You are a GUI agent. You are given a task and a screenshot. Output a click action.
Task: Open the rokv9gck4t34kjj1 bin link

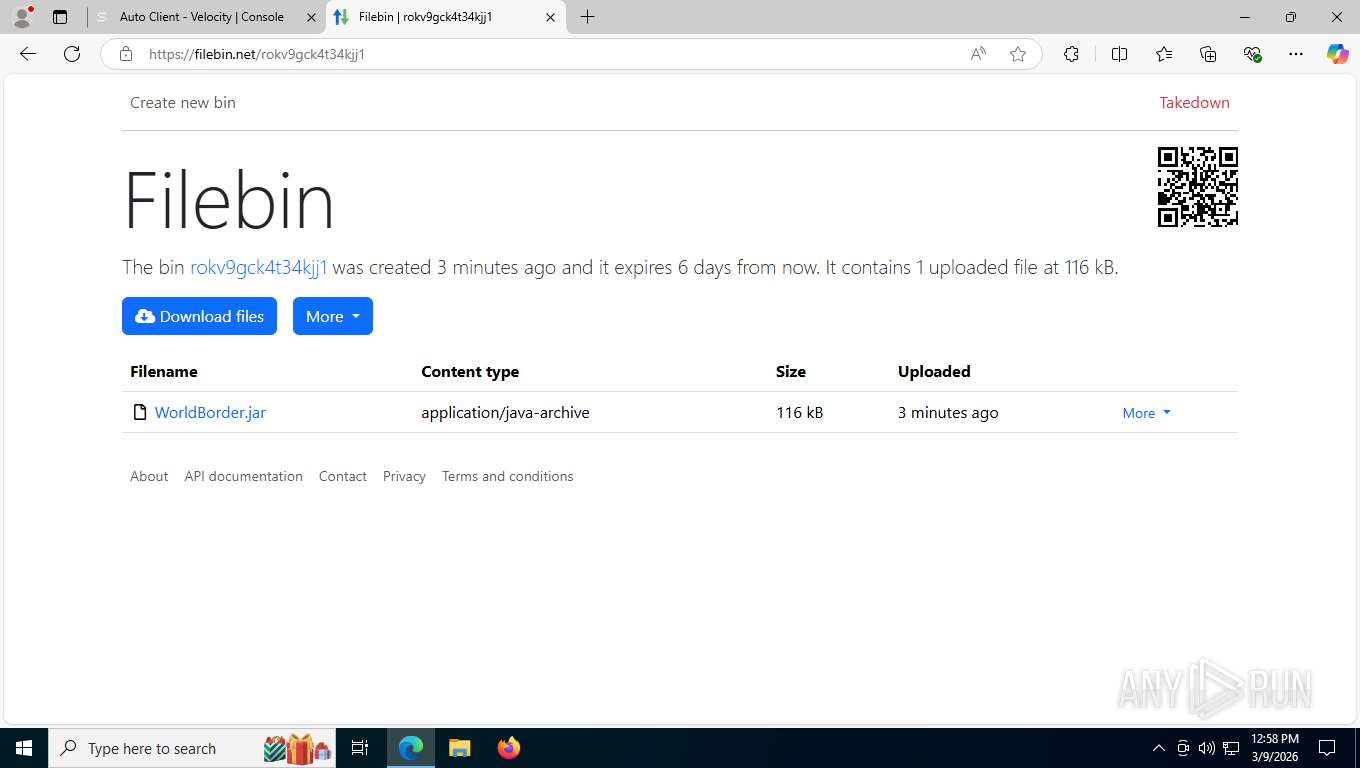coord(259,267)
